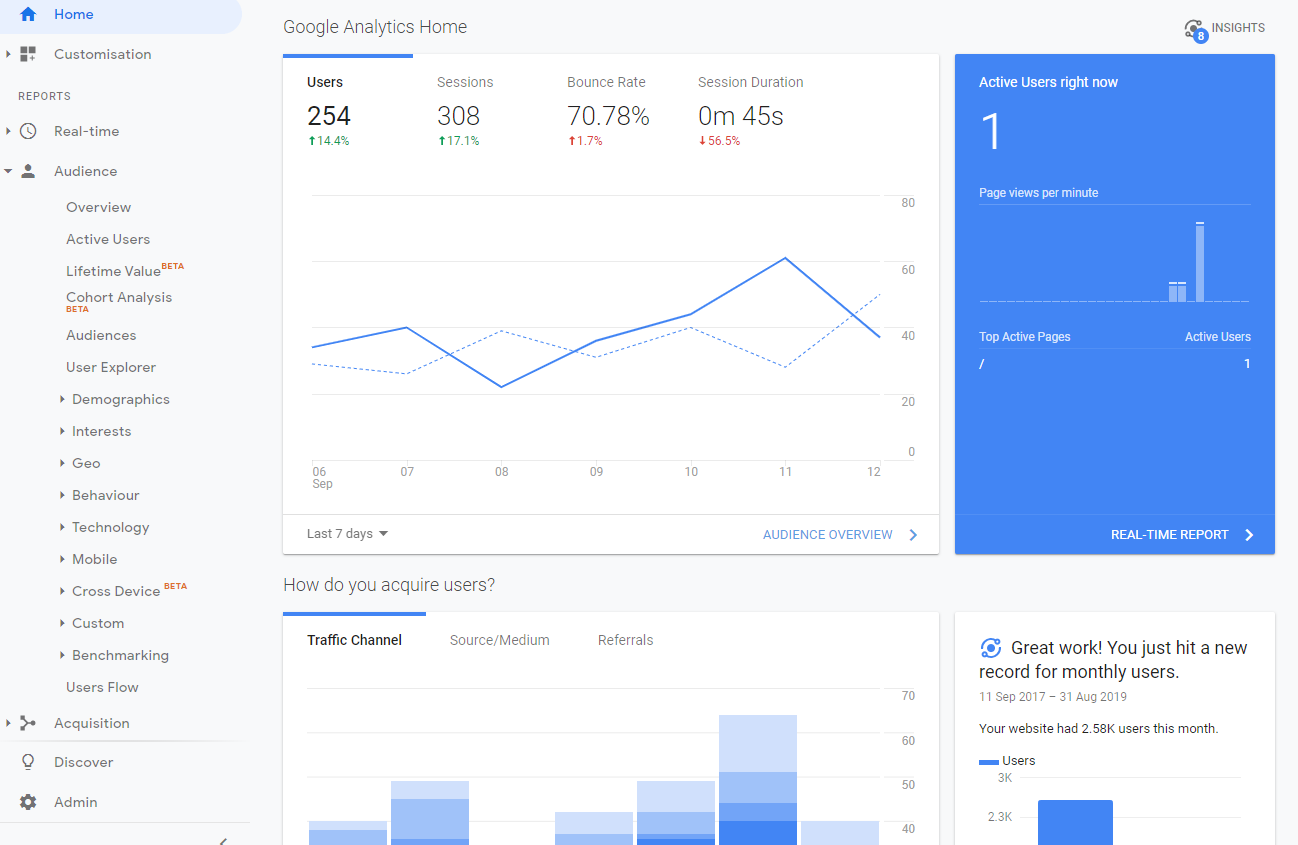Expand the Real-time section arrow
This screenshot has height=845, width=1298.
pos(8,131)
